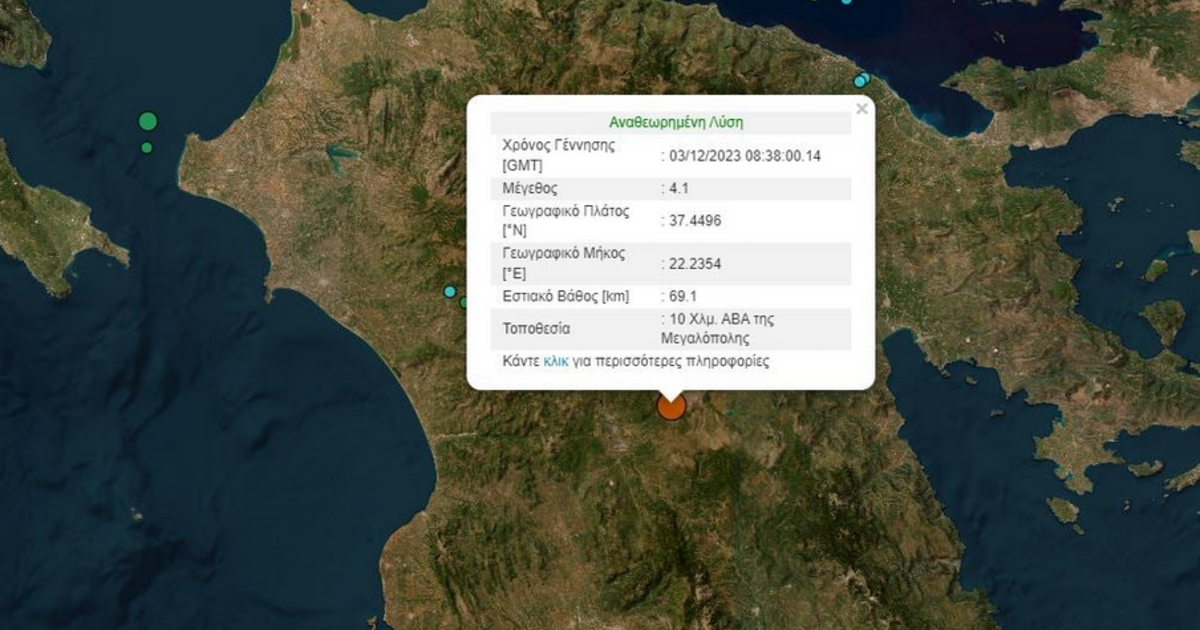Image resolution: width=1200 pixels, height=630 pixels.
Task: Select the orange epicenter marker below the popup
Action: click(x=671, y=406)
